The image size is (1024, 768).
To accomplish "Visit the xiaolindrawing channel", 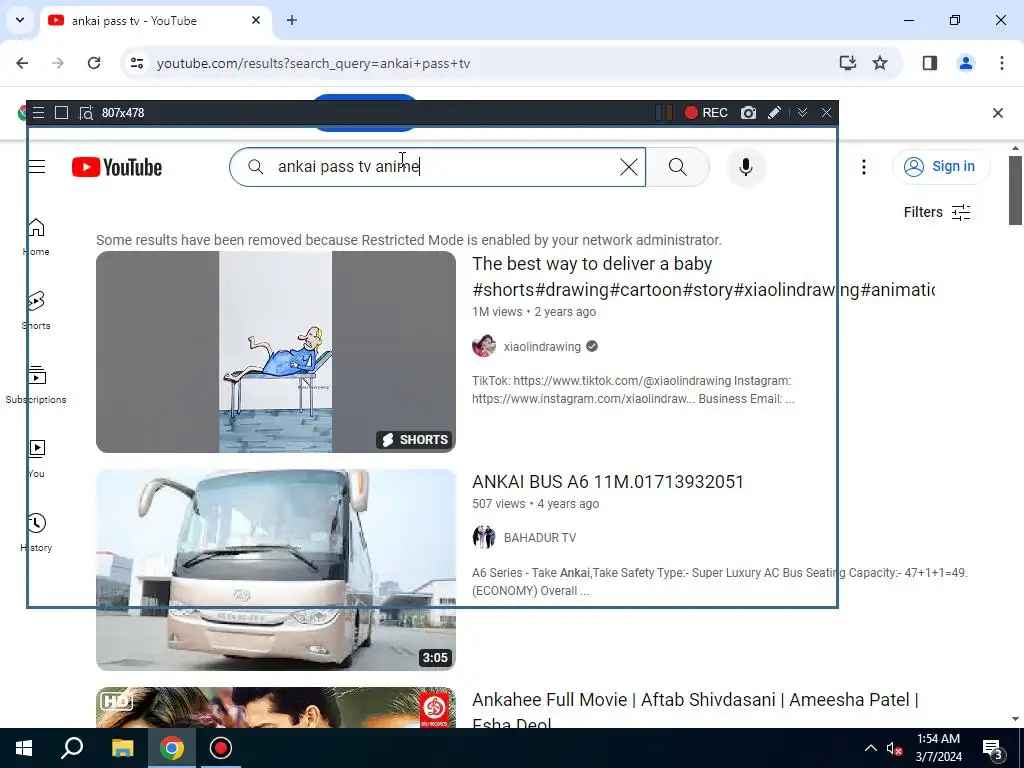I will 542,347.
